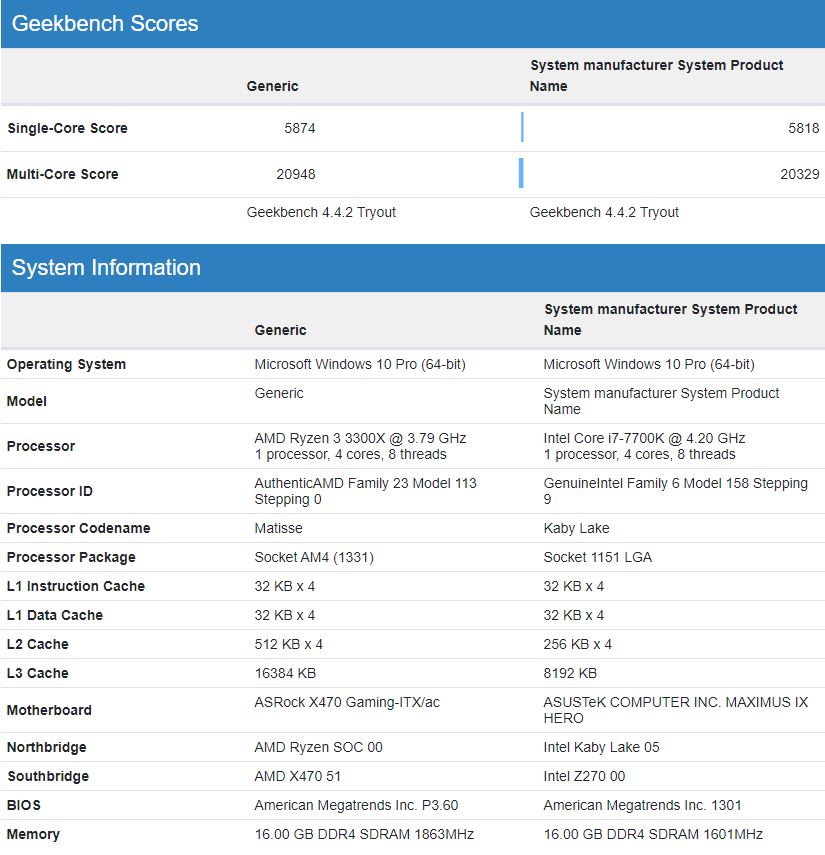Click 'Geekbench 4.4.2 Tryout' under Generic column
The image size is (825, 855).
(x=321, y=212)
